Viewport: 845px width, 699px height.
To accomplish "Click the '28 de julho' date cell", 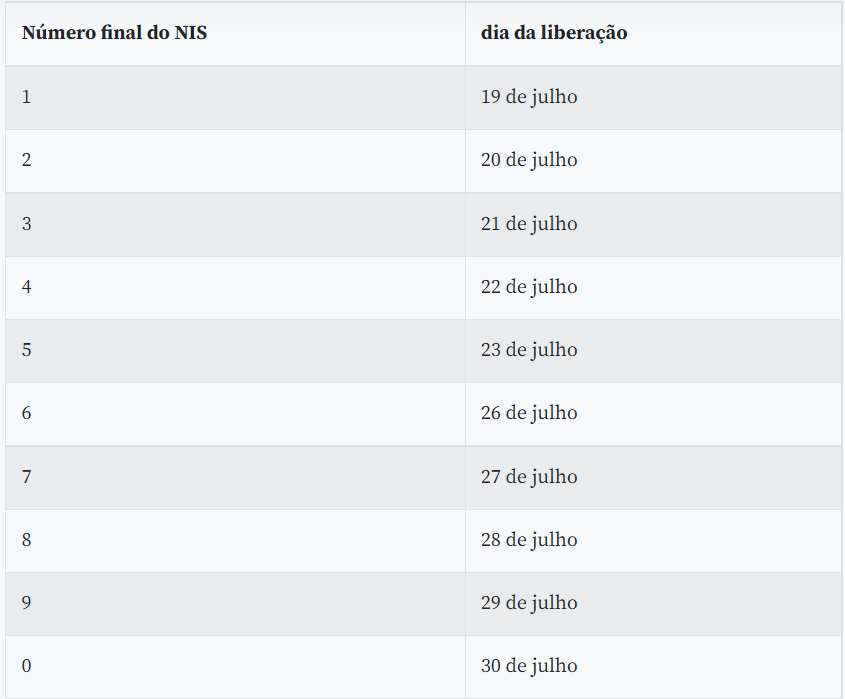I will tap(653, 541).
